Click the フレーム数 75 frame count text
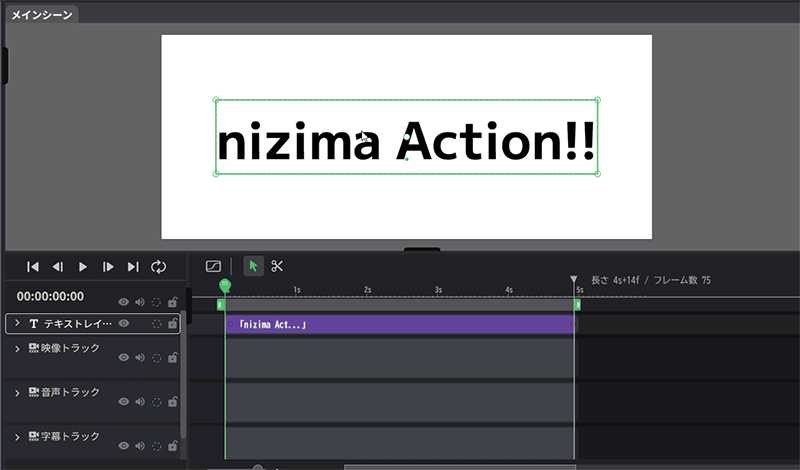The image size is (800, 470). (x=682, y=280)
